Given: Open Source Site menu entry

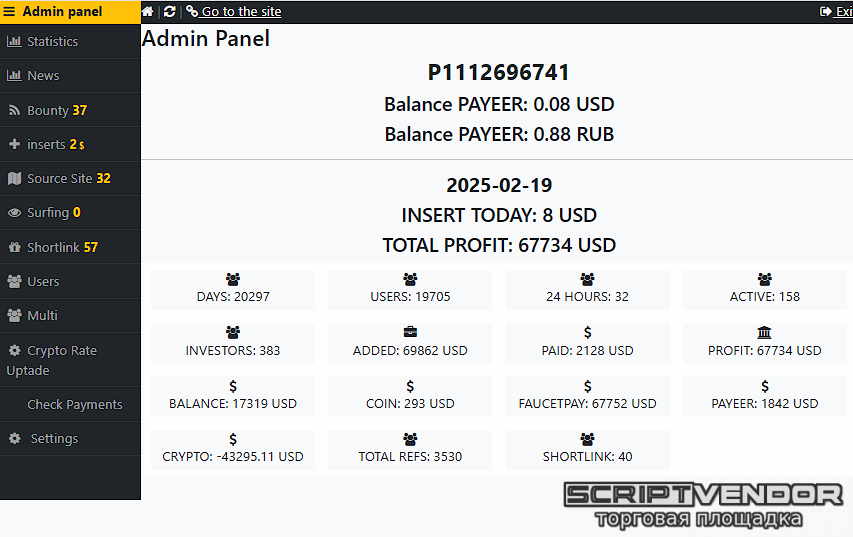Looking at the screenshot, I should (x=60, y=179).
